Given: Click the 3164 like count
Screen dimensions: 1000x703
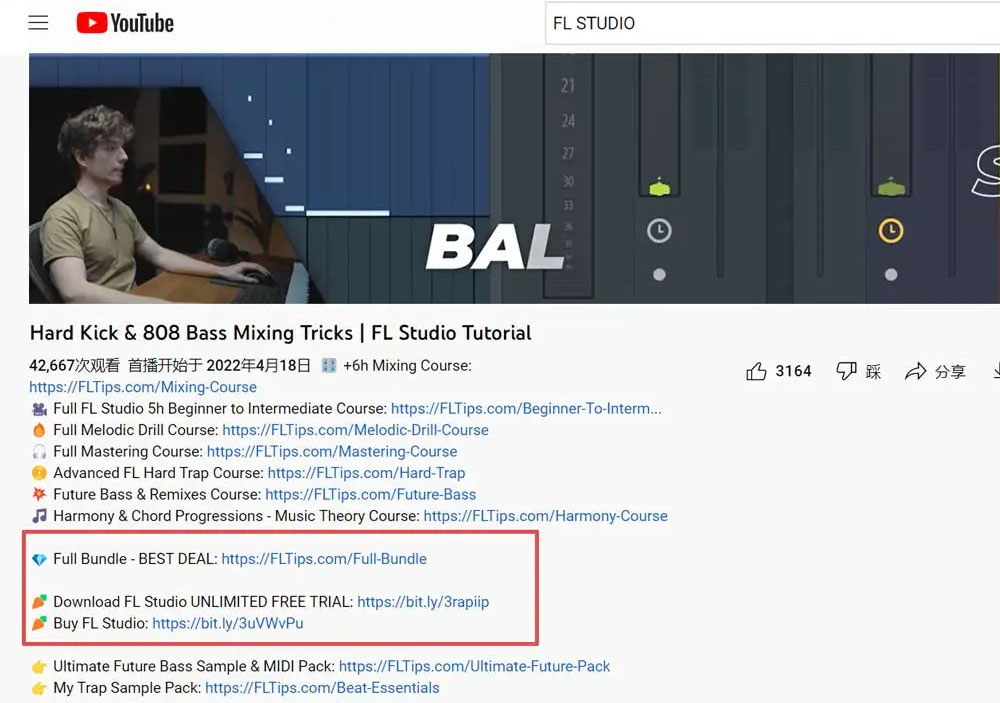Looking at the screenshot, I should [793, 371].
